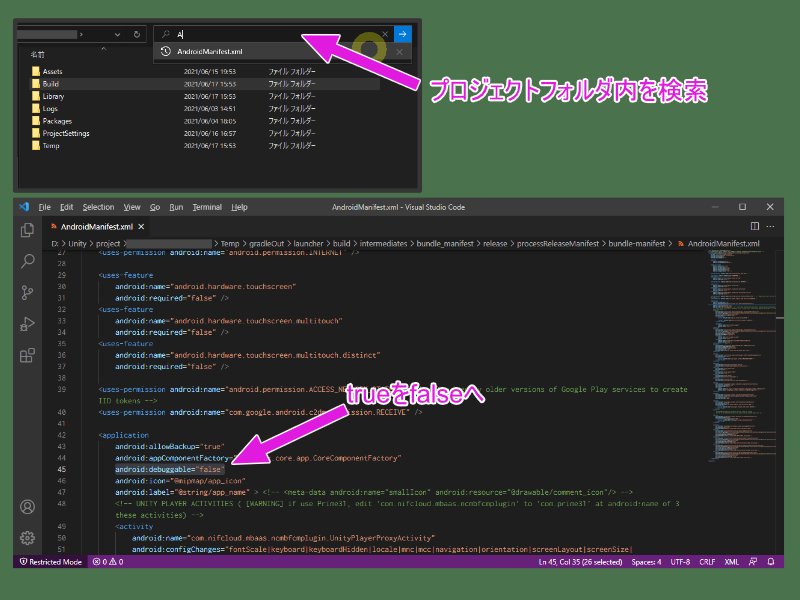
Task: Expand the address bar path chevron
Action: [81, 34]
